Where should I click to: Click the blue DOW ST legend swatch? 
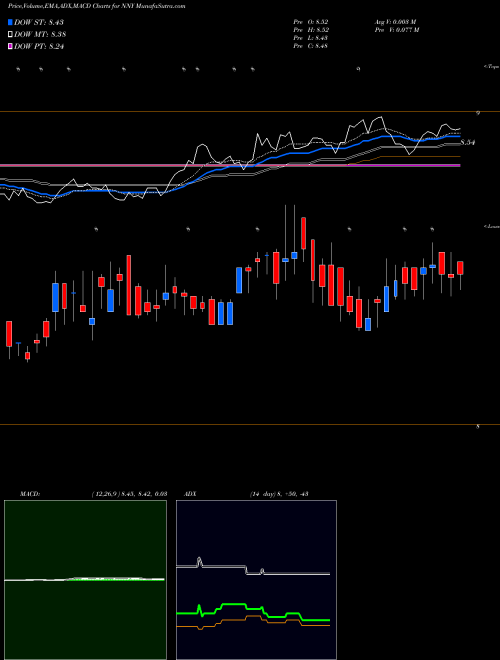(x=10, y=22)
